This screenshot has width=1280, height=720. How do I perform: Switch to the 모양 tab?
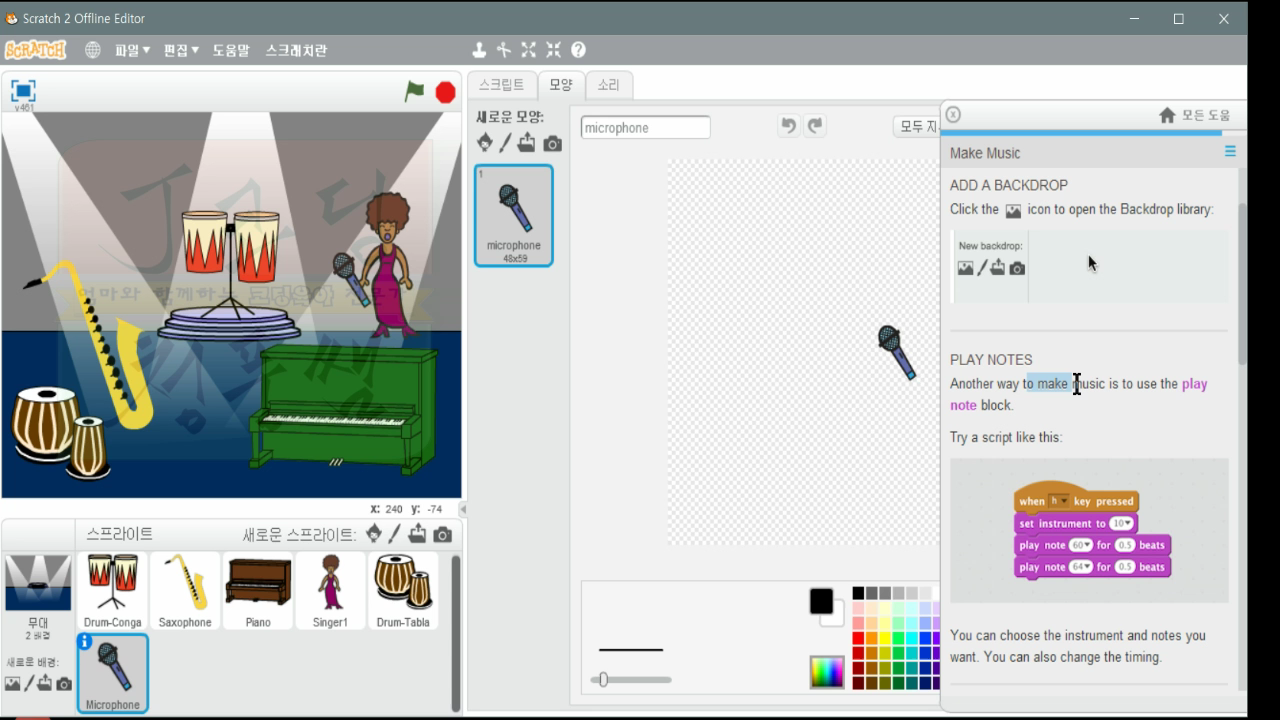[561, 85]
